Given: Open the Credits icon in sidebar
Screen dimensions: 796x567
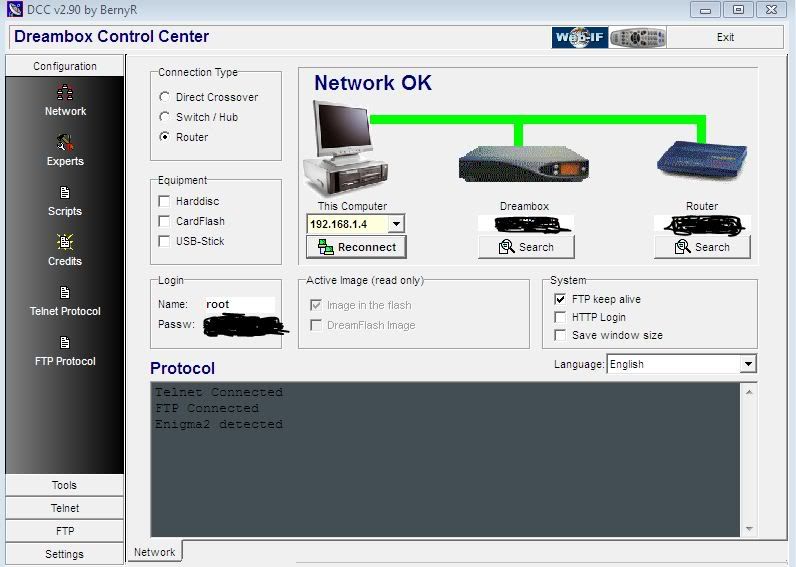Looking at the screenshot, I should click(x=65, y=242).
